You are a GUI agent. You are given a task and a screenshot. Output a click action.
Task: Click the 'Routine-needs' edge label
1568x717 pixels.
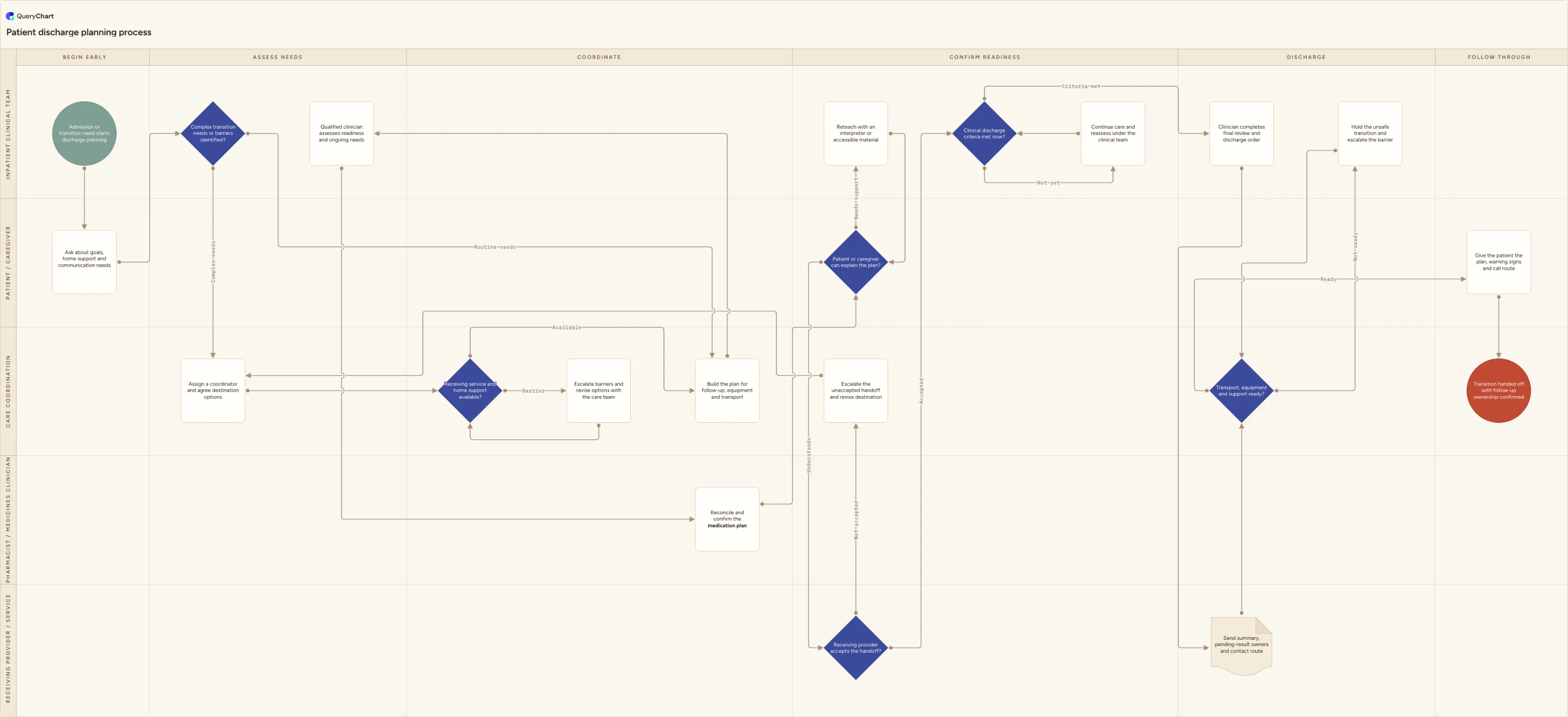(495, 247)
